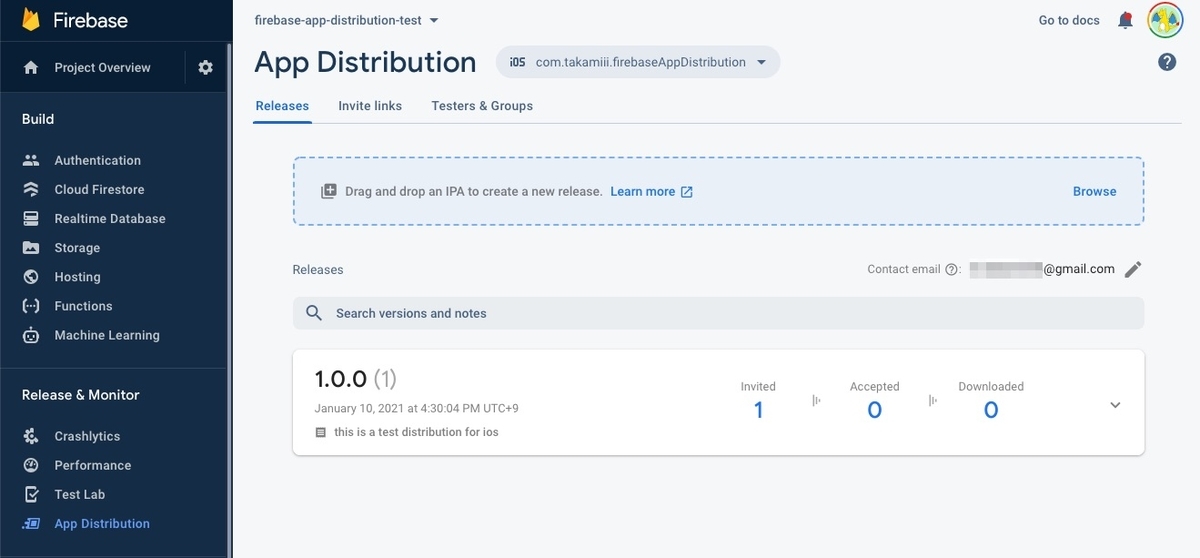Click the Firebase flame logo
Screen dimensions: 1200x558
click(31, 20)
